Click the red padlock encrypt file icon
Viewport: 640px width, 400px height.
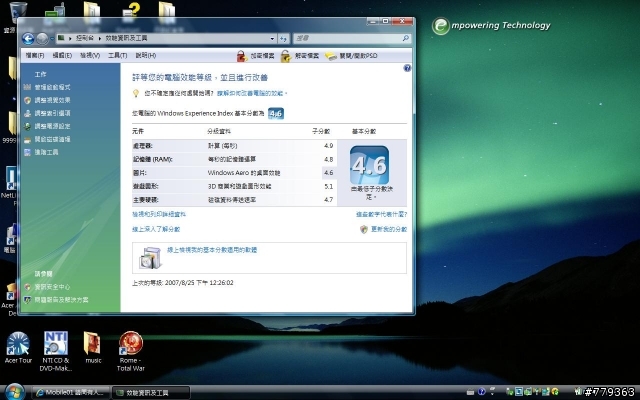(242, 56)
